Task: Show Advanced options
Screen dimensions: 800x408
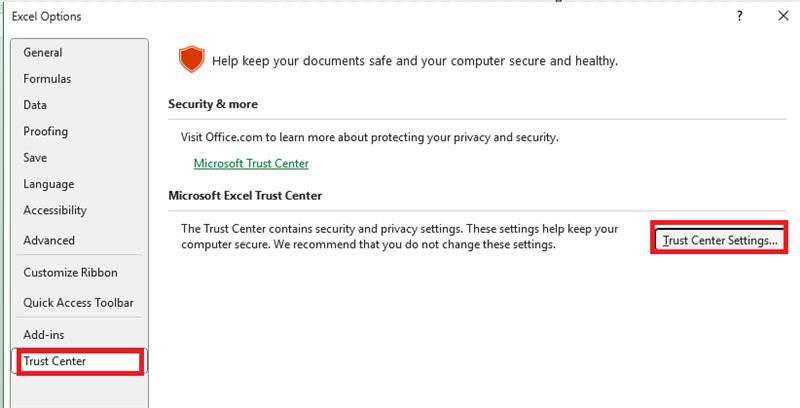Action: point(49,240)
